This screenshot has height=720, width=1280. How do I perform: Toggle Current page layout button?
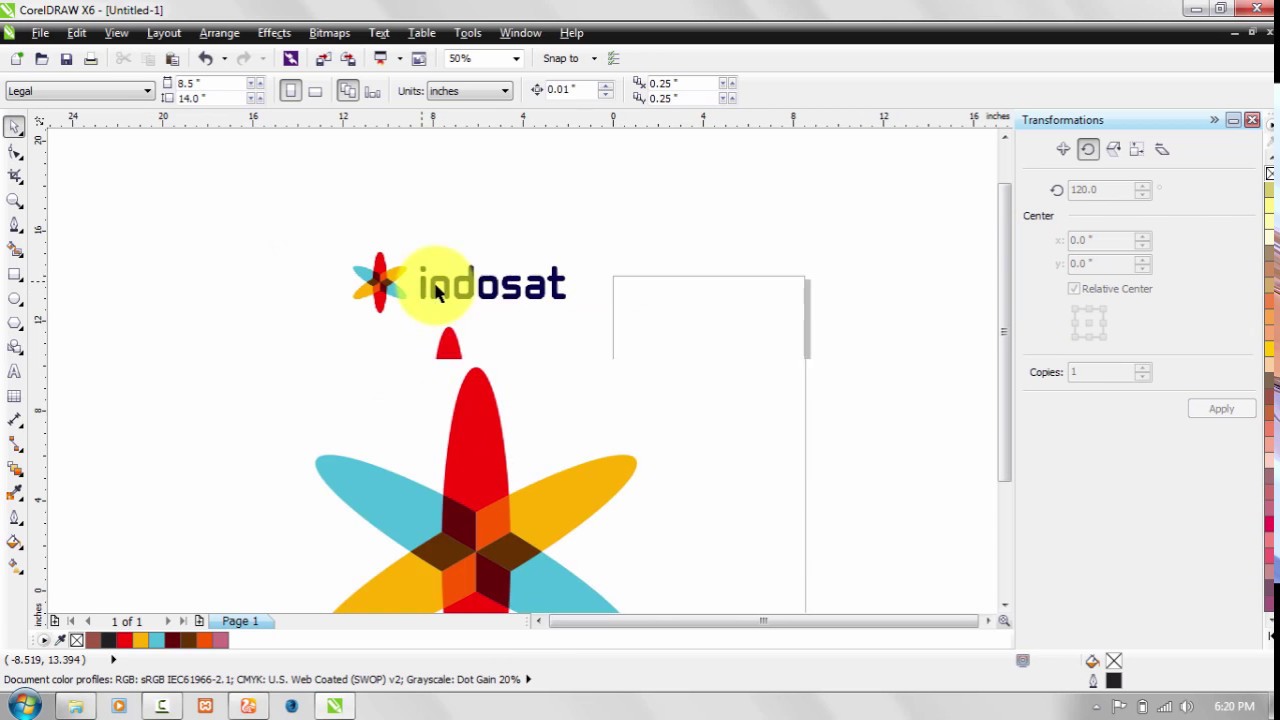click(372, 91)
